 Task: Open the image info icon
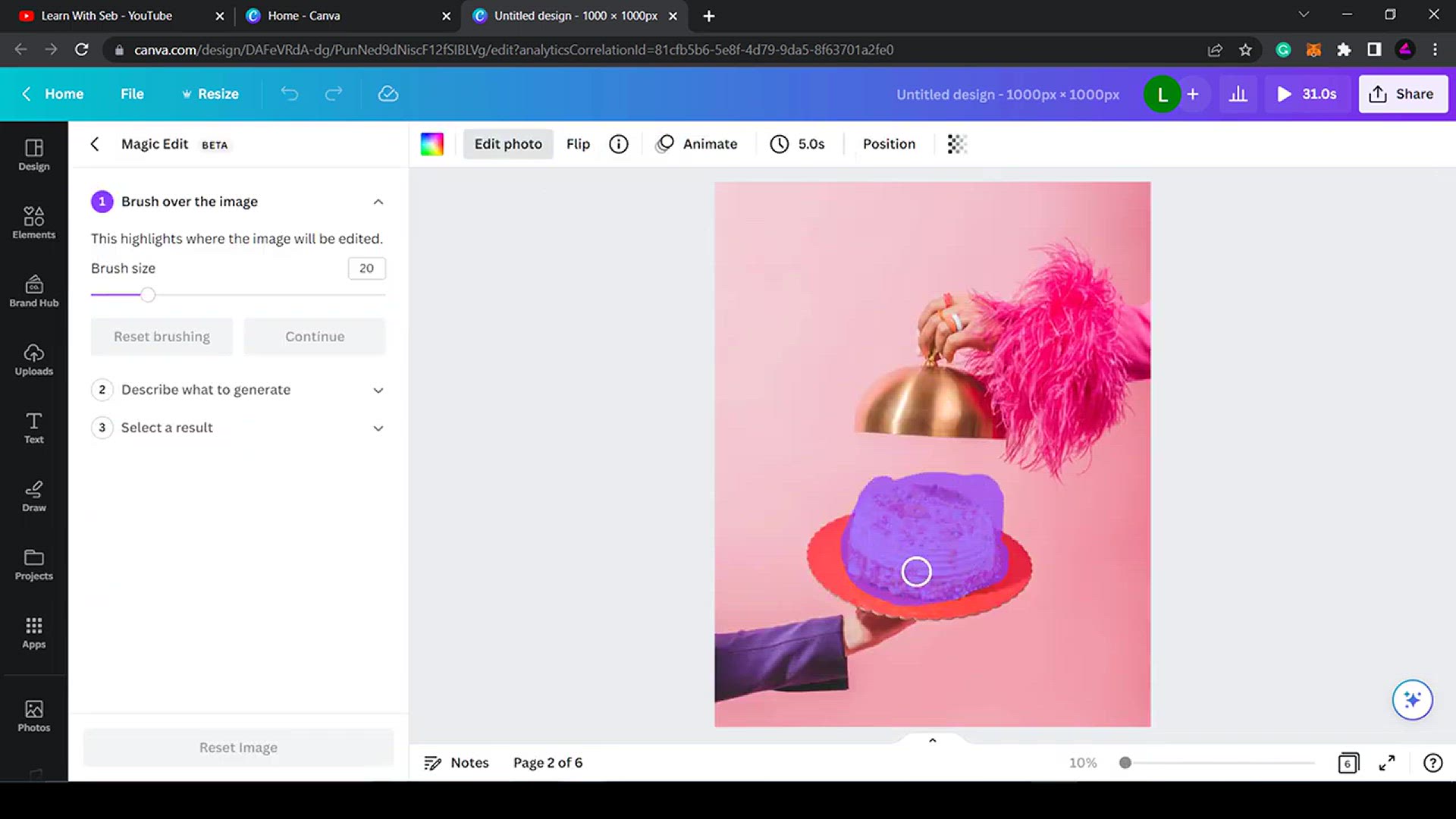coord(619,144)
